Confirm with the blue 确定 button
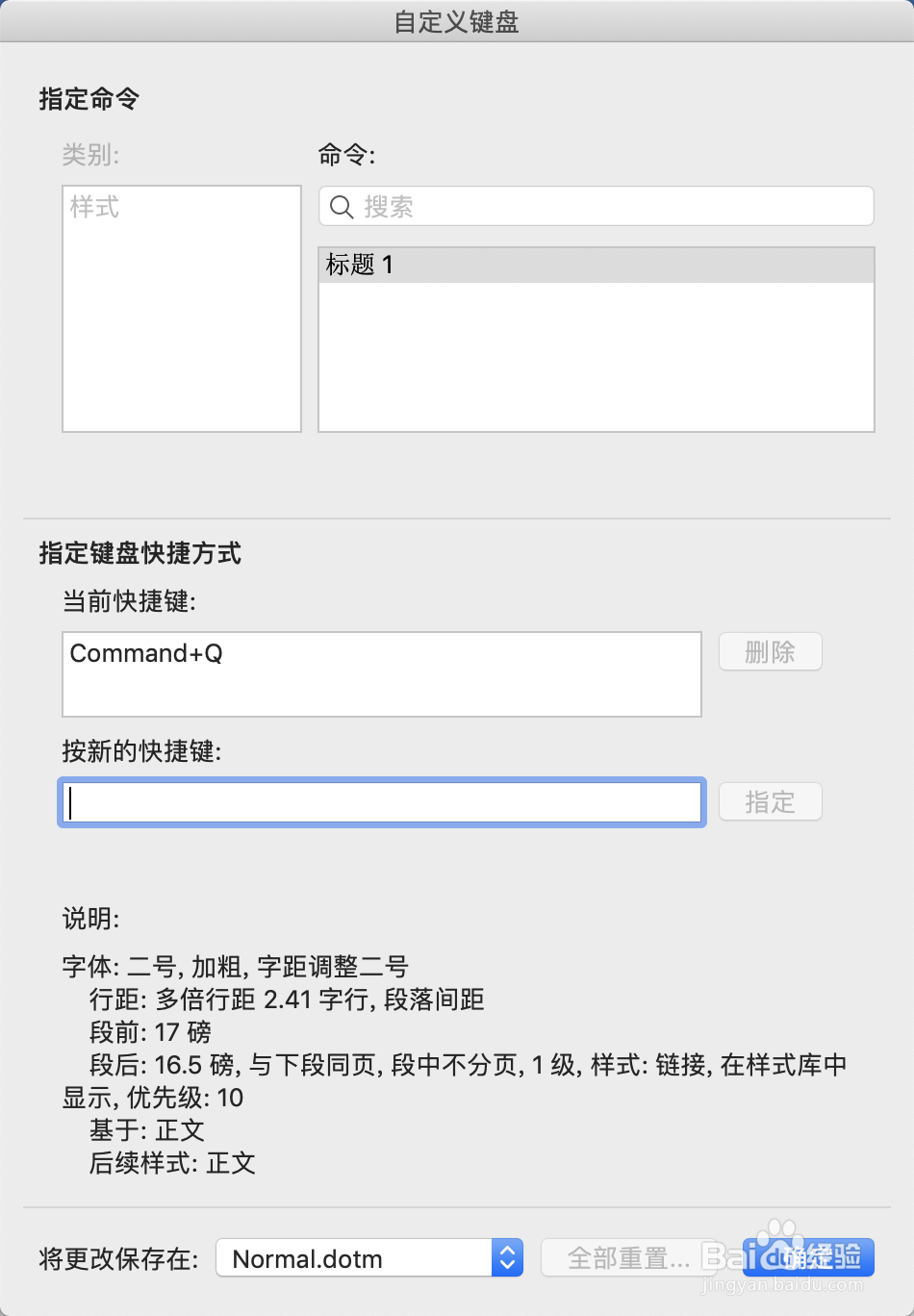Screen dimensions: 914x1316 coord(808,1257)
